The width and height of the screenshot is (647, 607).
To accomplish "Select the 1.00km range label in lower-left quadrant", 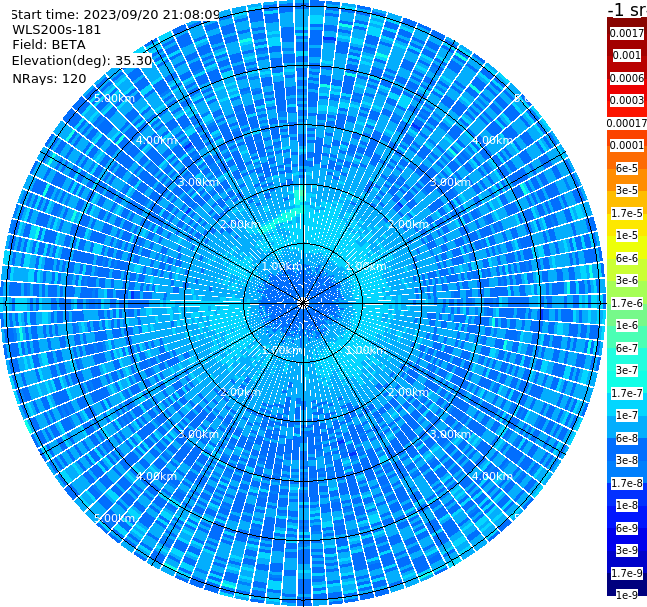I will click(x=283, y=350).
